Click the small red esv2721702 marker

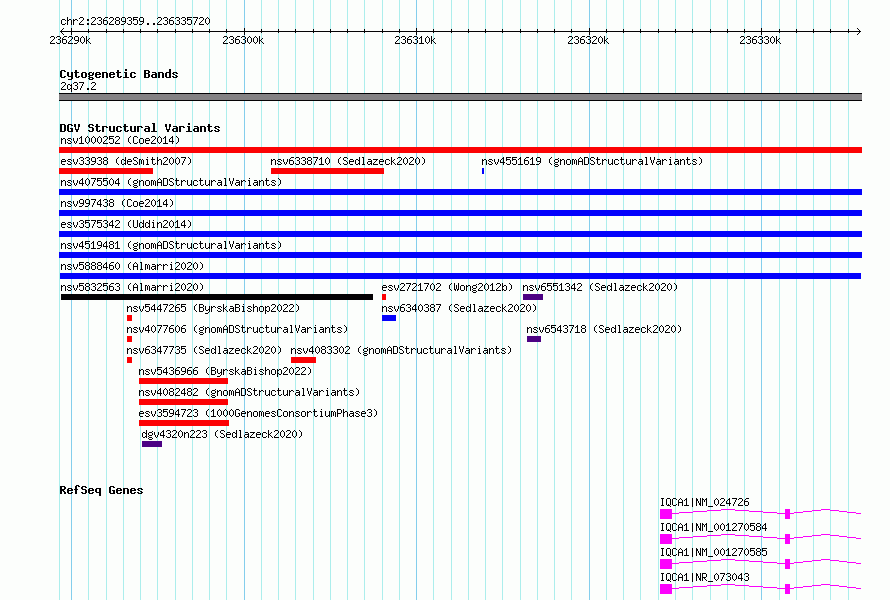(384, 297)
